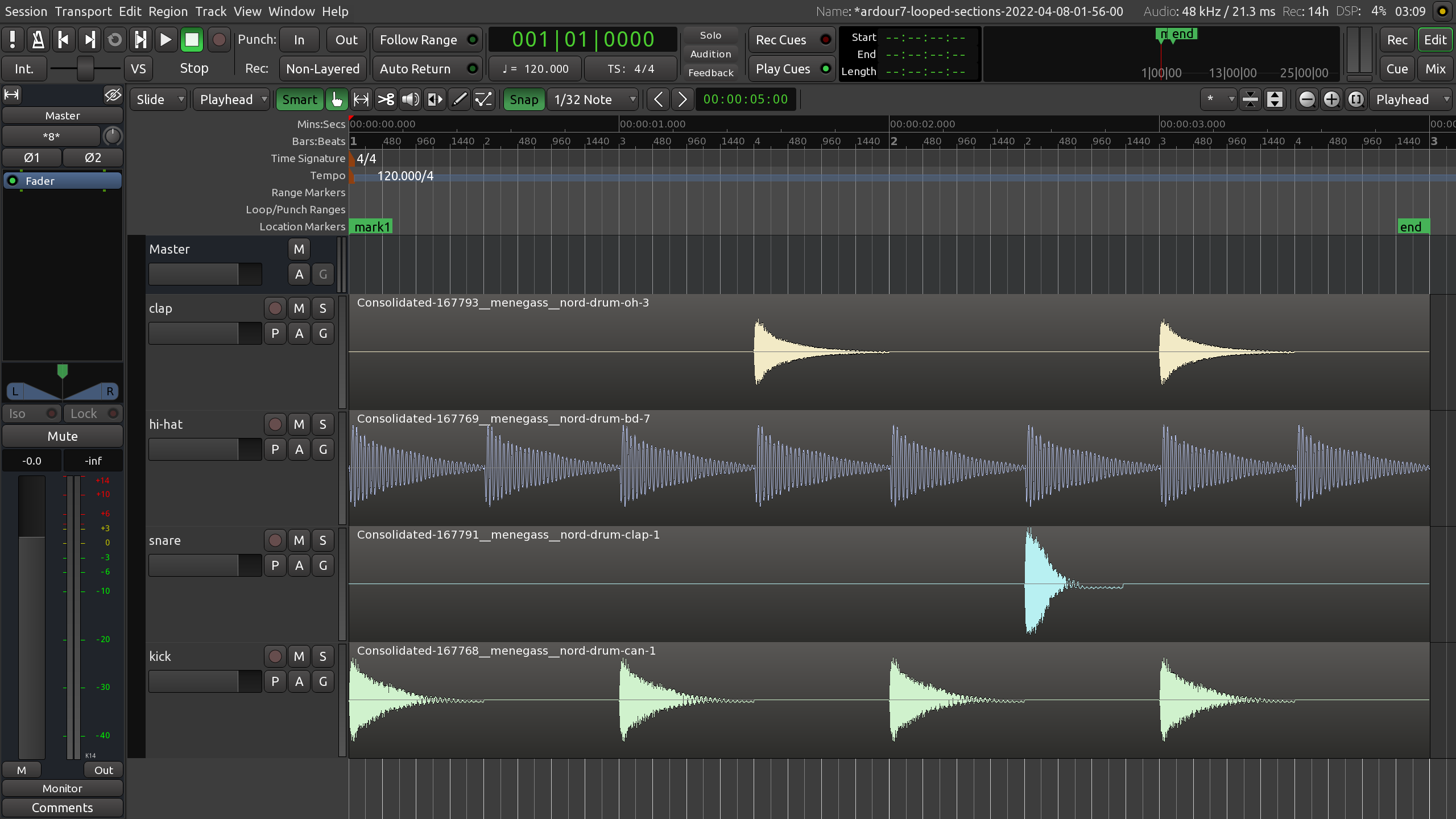Open the 1/32 Note grid dropdown
1456x819 pixels.
[593, 100]
